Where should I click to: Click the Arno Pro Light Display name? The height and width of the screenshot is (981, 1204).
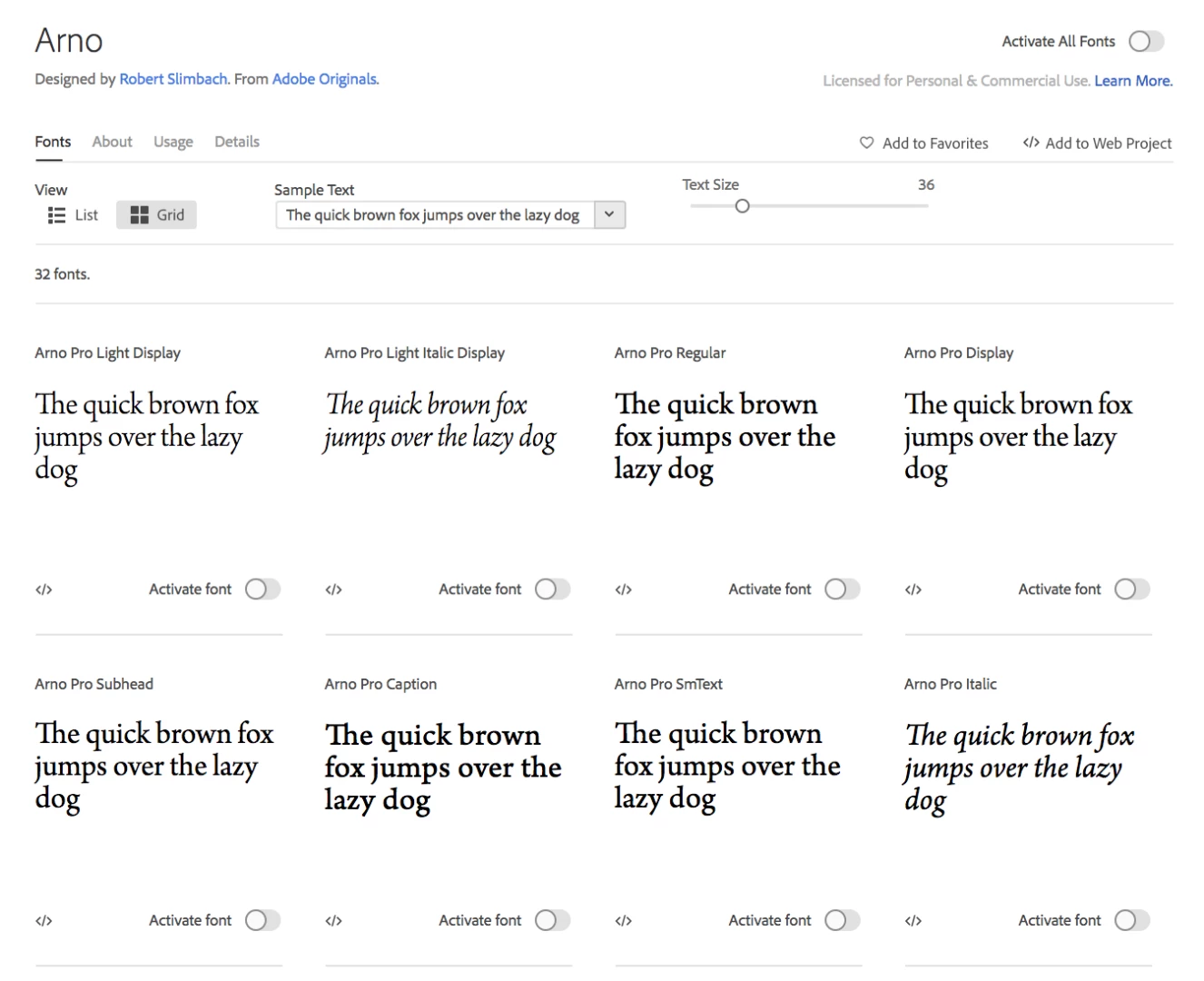(107, 353)
